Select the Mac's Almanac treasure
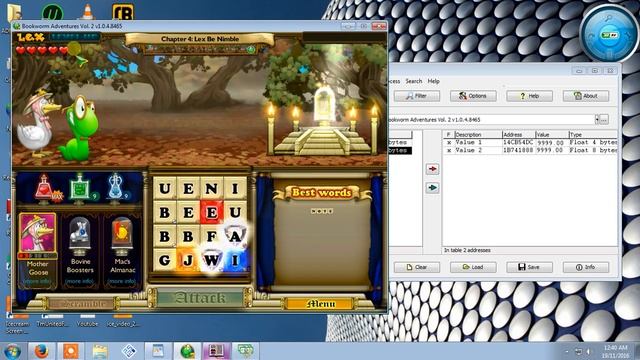This screenshot has width=640, height=360. click(122, 236)
